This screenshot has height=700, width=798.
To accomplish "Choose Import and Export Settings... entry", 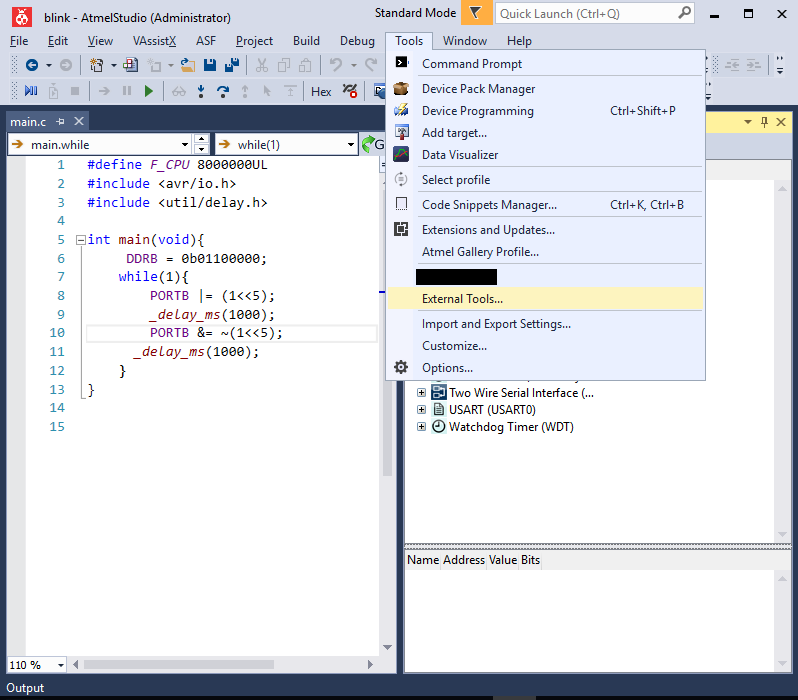I will tap(545, 324).
